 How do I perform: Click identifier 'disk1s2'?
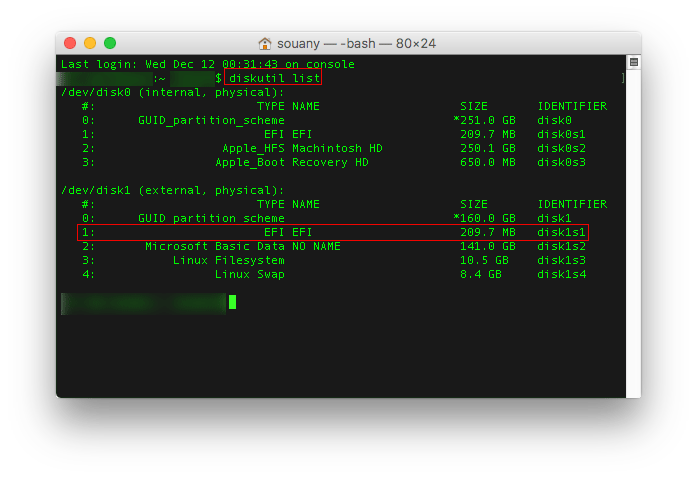[x=561, y=246]
